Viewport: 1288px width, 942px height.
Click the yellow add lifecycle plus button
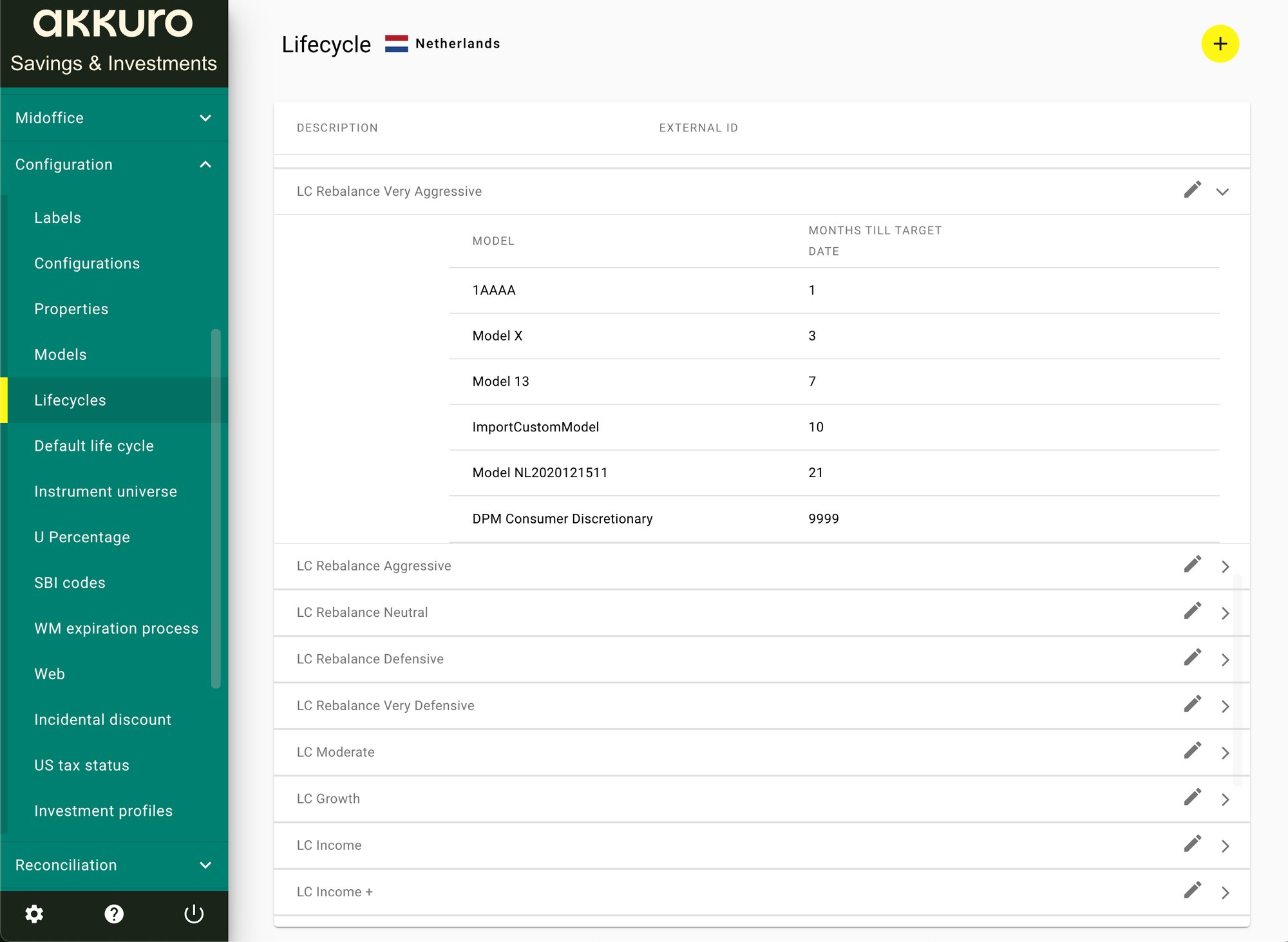tap(1220, 44)
